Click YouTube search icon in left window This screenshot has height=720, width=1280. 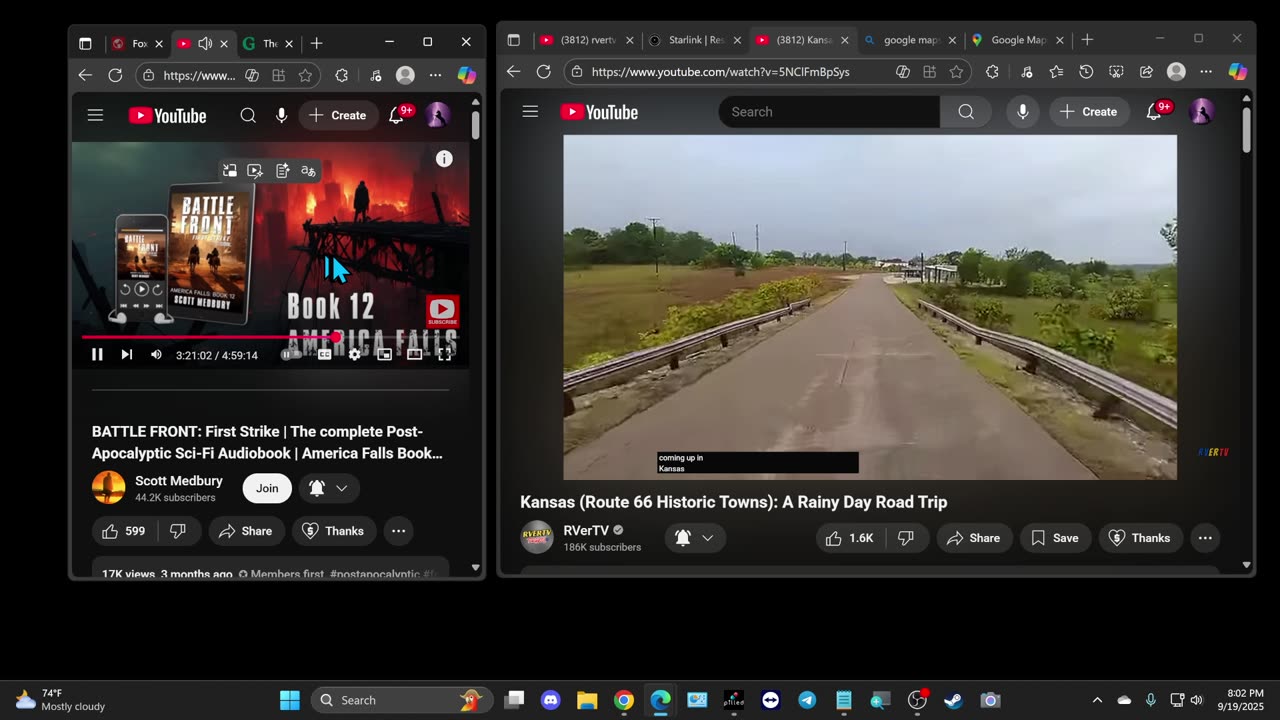(248, 115)
